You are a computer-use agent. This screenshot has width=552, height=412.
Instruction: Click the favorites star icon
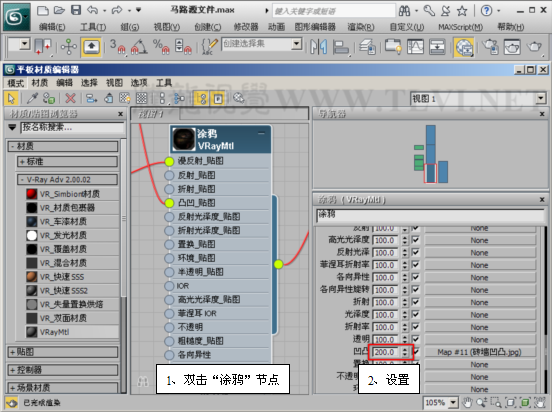462,11
